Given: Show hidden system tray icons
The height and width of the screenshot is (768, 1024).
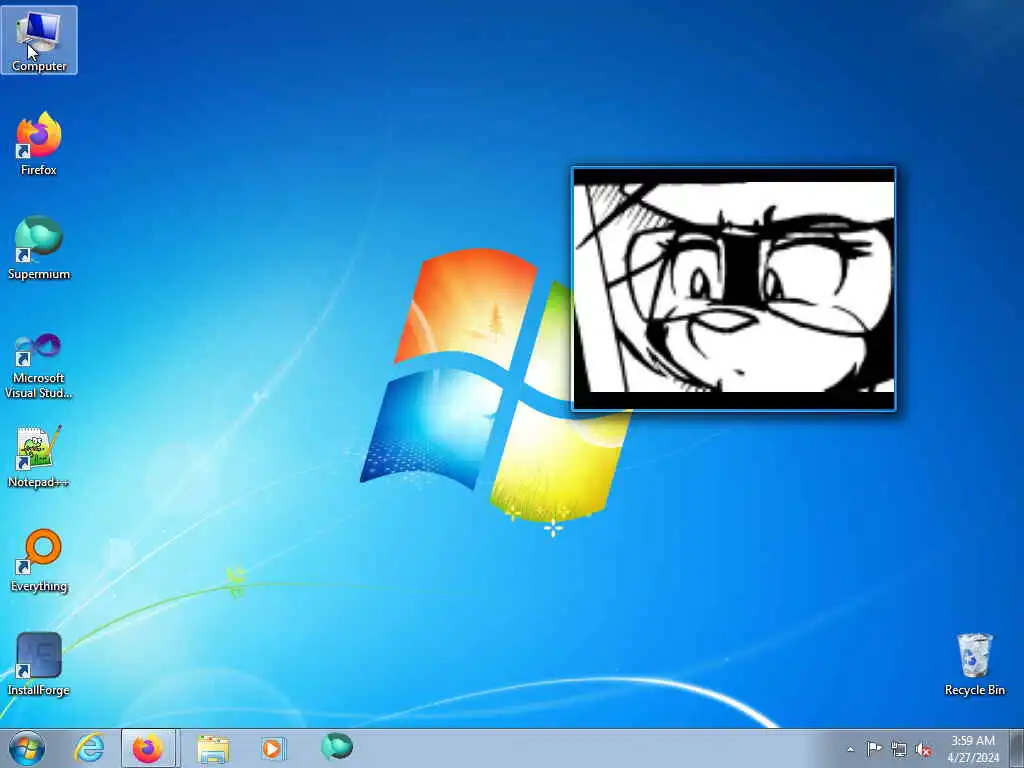Looking at the screenshot, I should [x=850, y=749].
